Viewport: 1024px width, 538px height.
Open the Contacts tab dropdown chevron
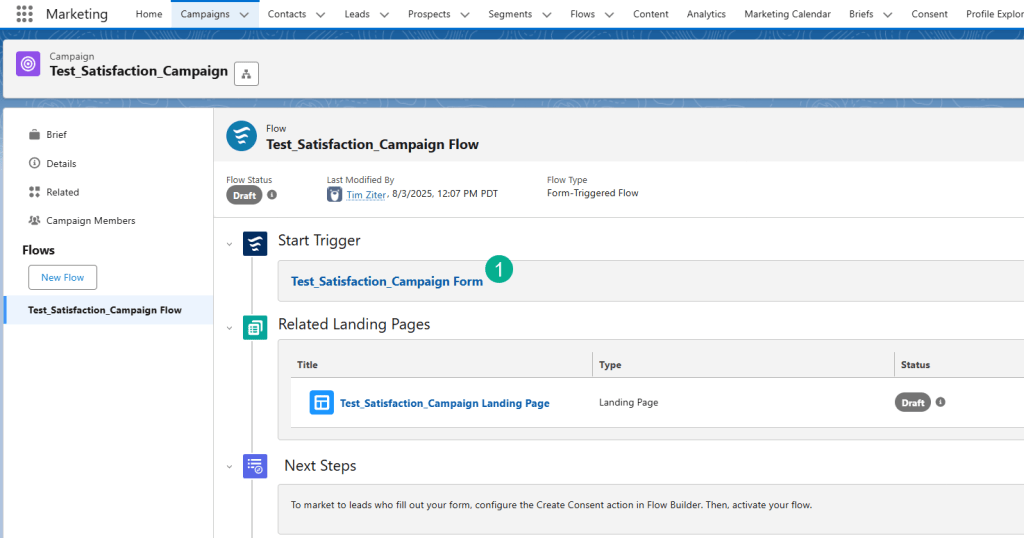320,15
